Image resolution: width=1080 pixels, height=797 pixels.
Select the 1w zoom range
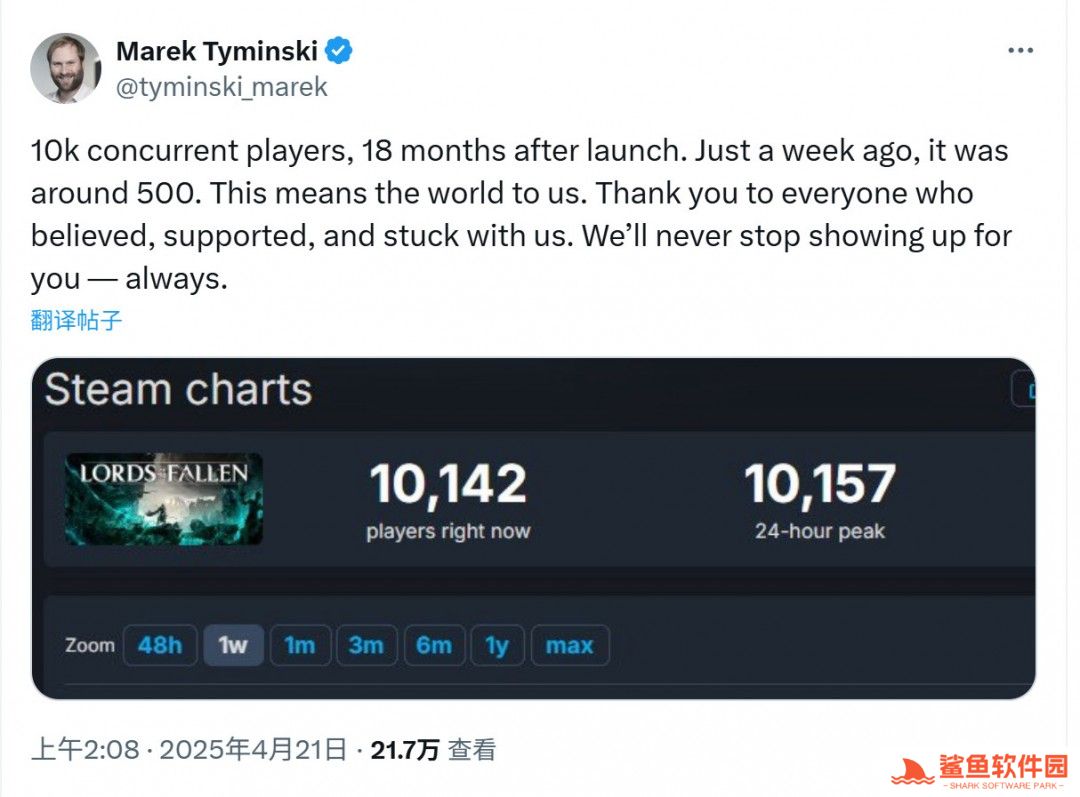pos(233,645)
